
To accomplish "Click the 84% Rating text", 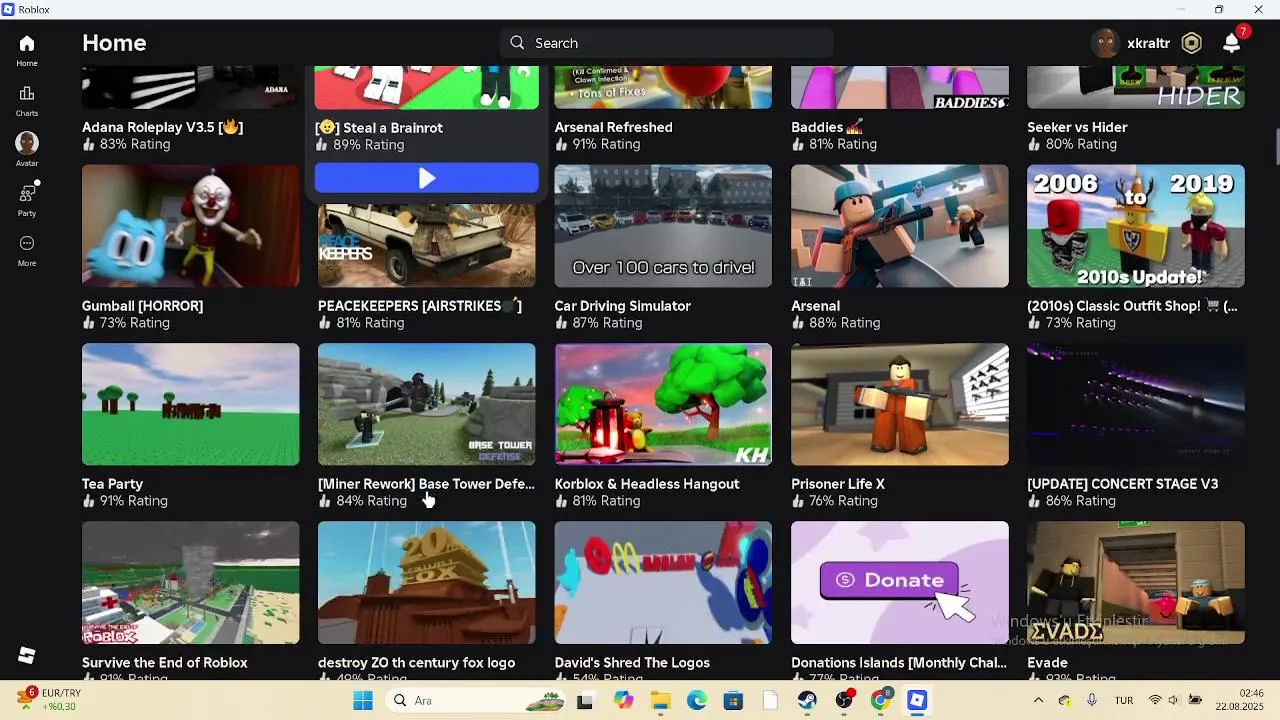I will pyautogui.click(x=371, y=501).
